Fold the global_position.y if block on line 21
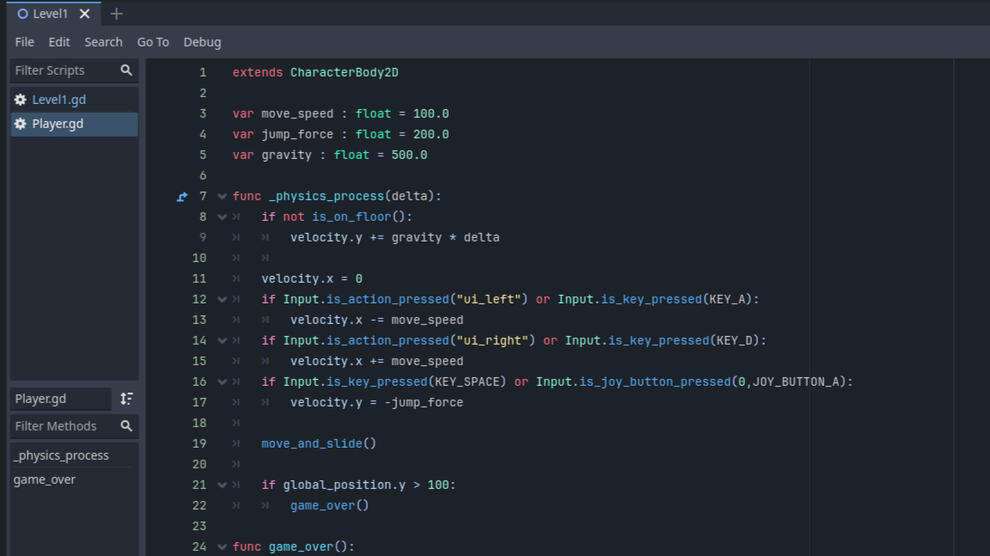The height and width of the screenshot is (556, 990). click(x=222, y=485)
